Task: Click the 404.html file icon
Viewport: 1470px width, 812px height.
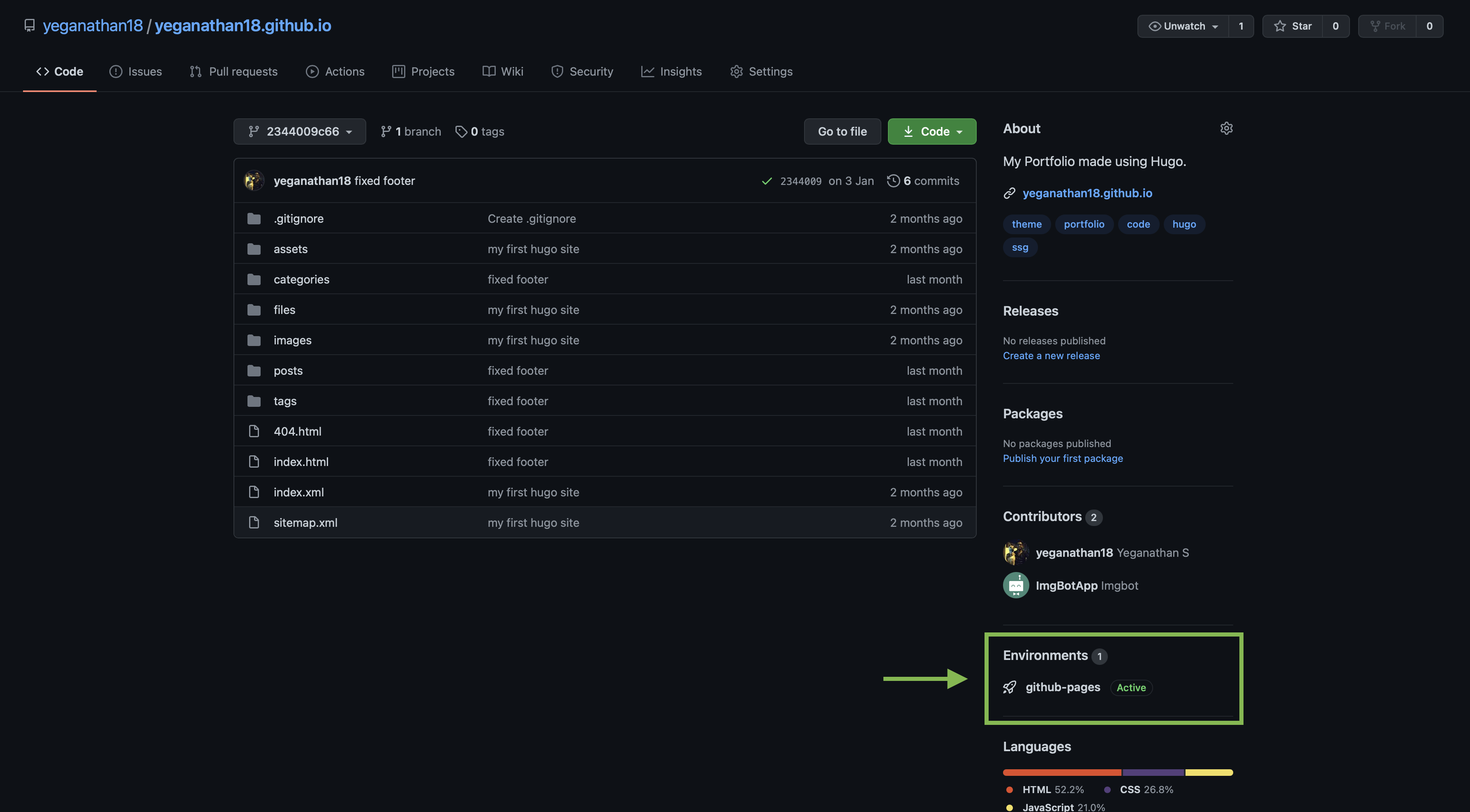Action: click(x=254, y=431)
